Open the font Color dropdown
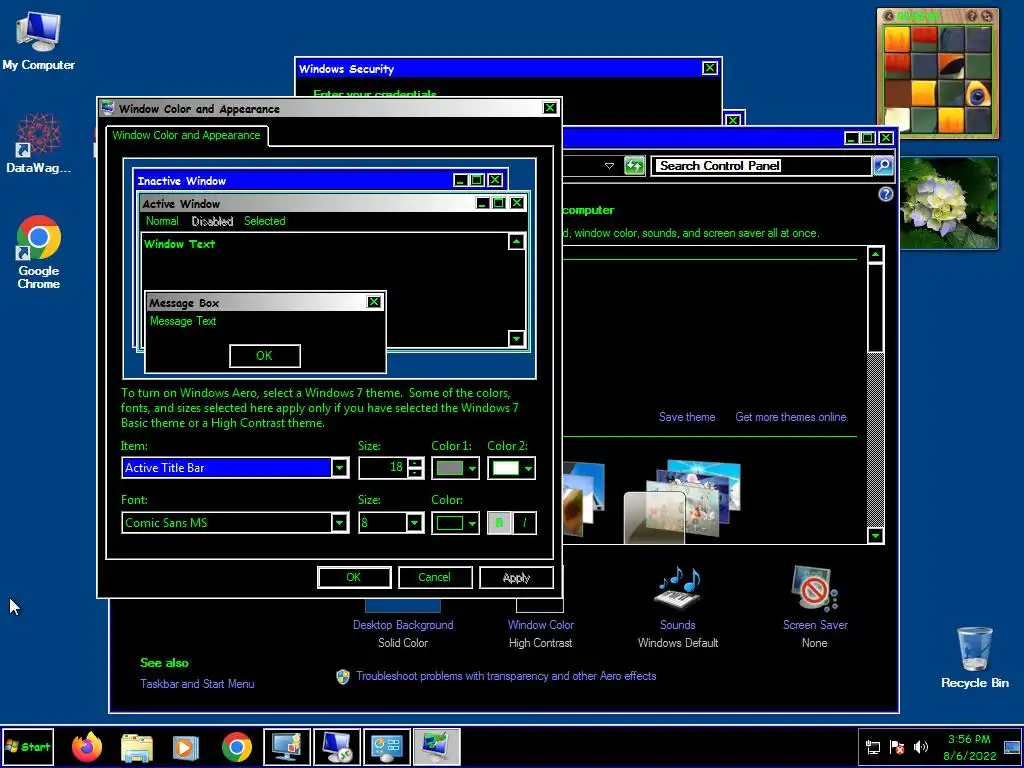Viewport: 1024px width, 768px height. pyautogui.click(x=455, y=522)
